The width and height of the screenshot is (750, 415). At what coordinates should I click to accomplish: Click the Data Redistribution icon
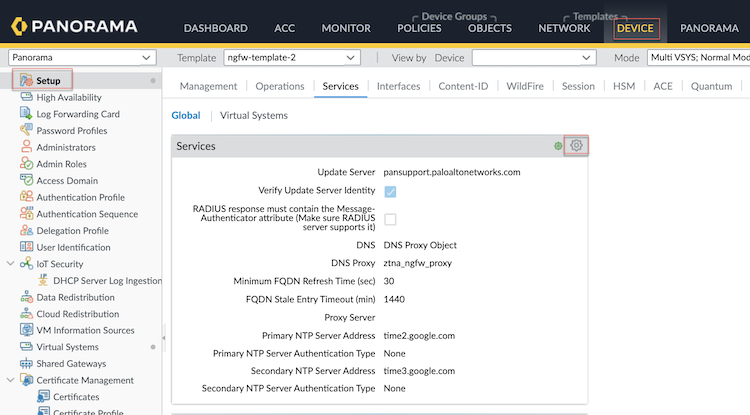[x=26, y=297]
